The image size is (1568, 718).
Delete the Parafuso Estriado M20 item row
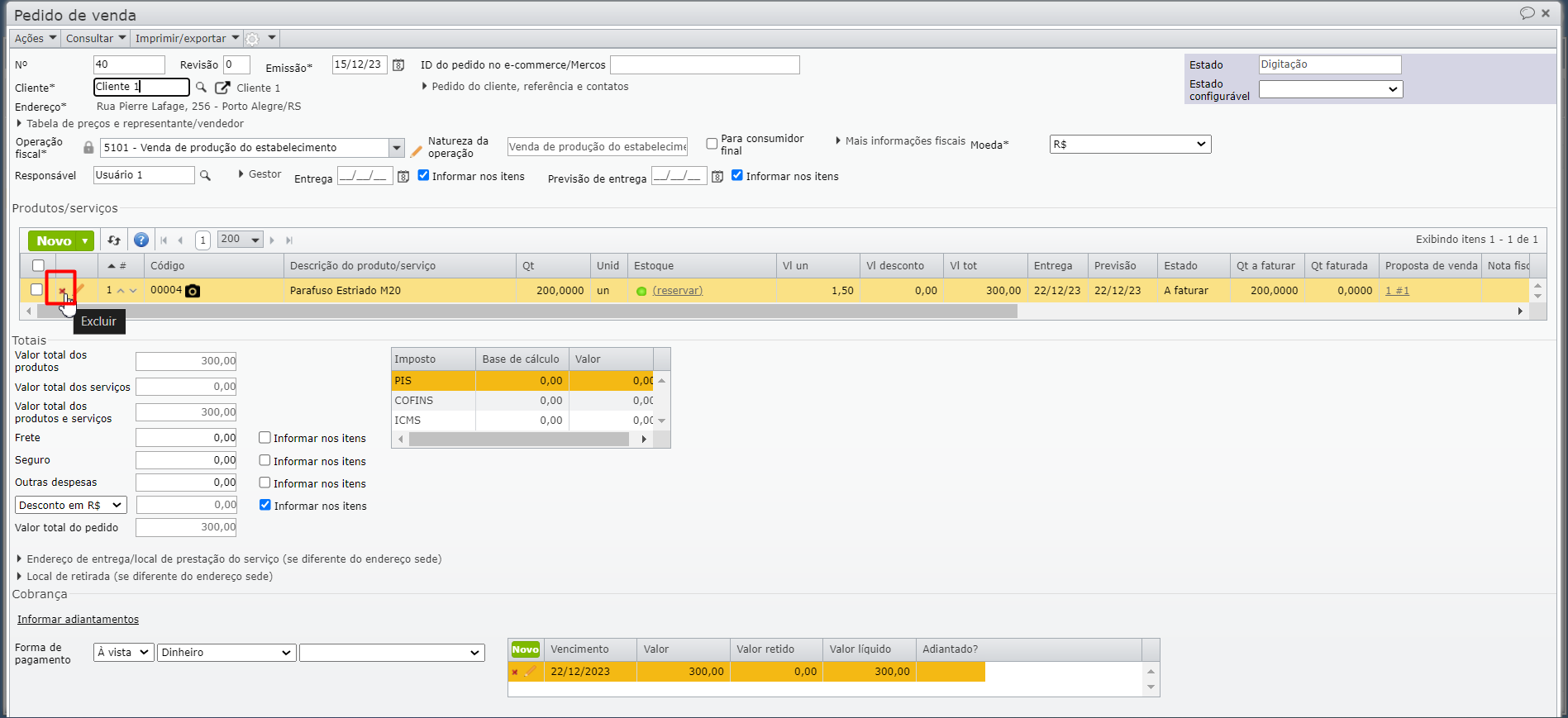(x=62, y=290)
